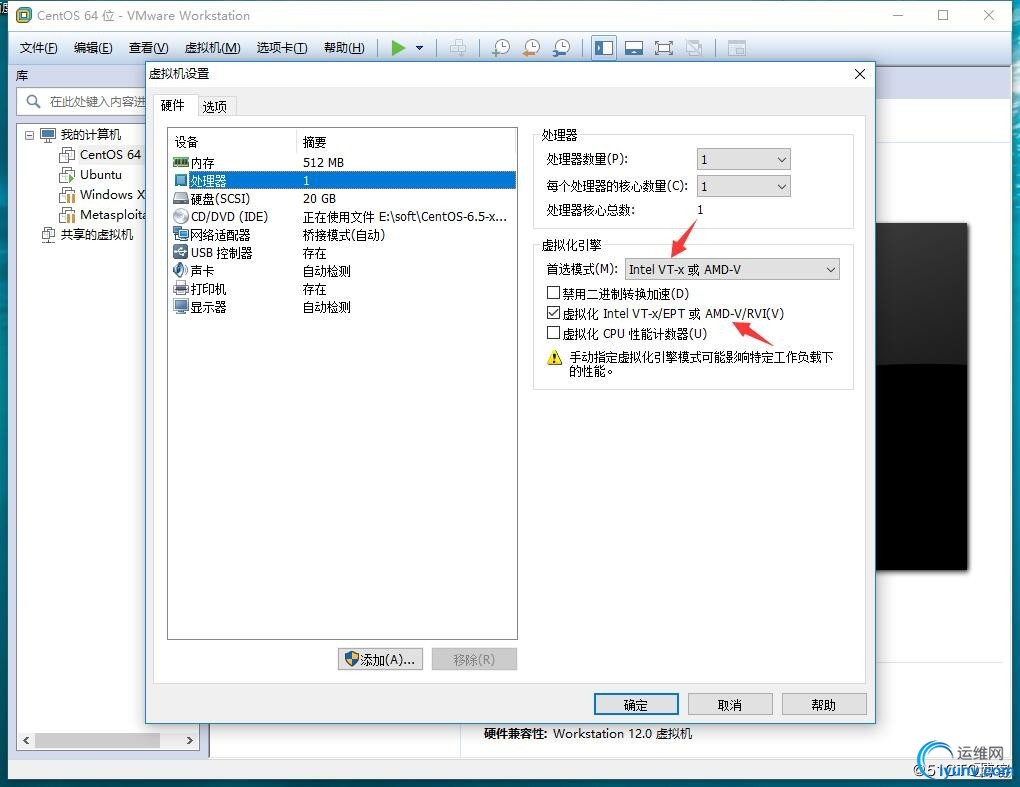
Task: Open the 处理器数量(P) dropdown
Action: (744, 159)
